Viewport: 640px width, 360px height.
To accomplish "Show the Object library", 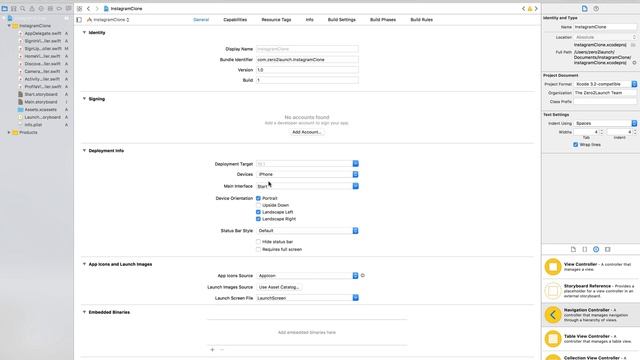I will click(596, 249).
